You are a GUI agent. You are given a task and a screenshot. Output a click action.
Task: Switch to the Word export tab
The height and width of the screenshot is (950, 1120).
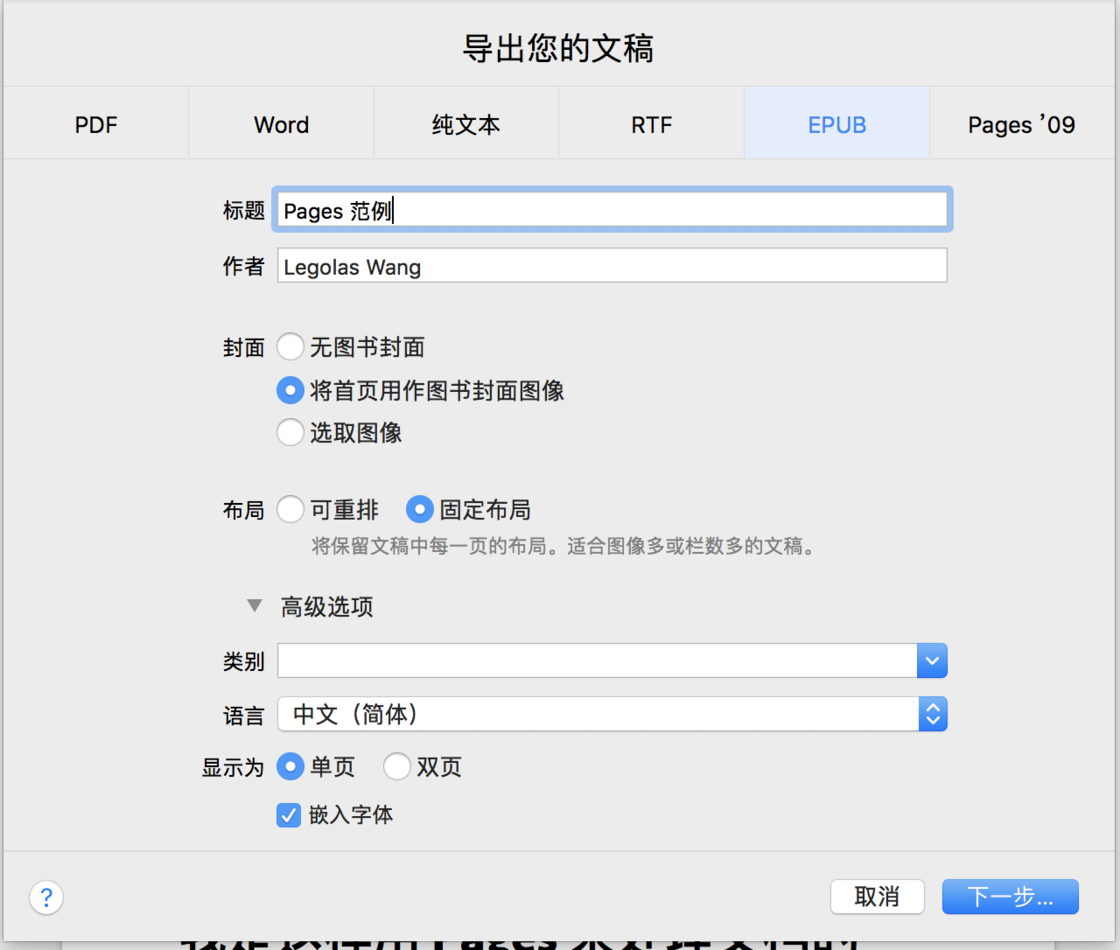[280, 123]
